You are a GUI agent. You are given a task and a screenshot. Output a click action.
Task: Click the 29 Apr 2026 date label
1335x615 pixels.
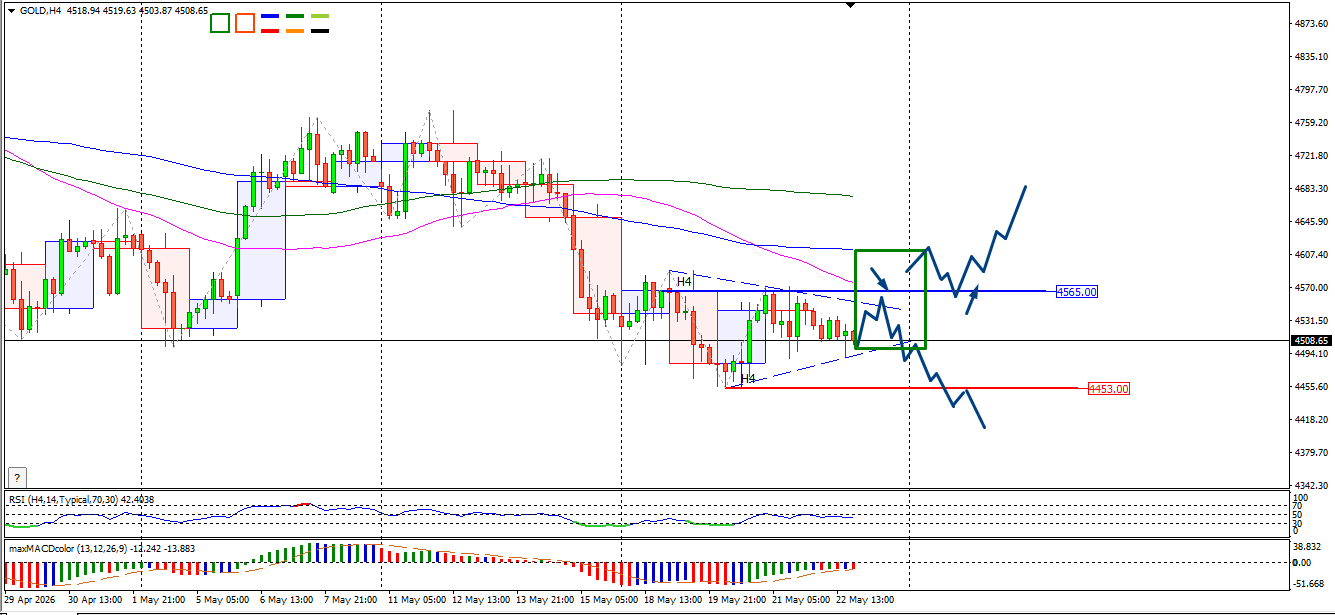(x=28, y=600)
